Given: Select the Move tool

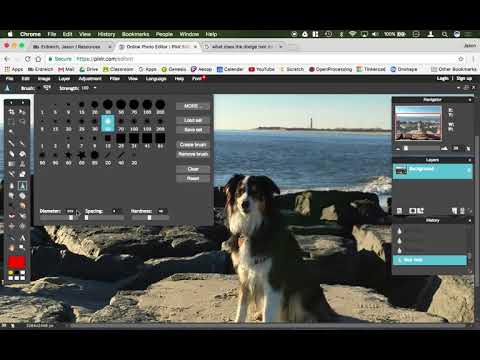Looking at the screenshot, I should 22,112.
